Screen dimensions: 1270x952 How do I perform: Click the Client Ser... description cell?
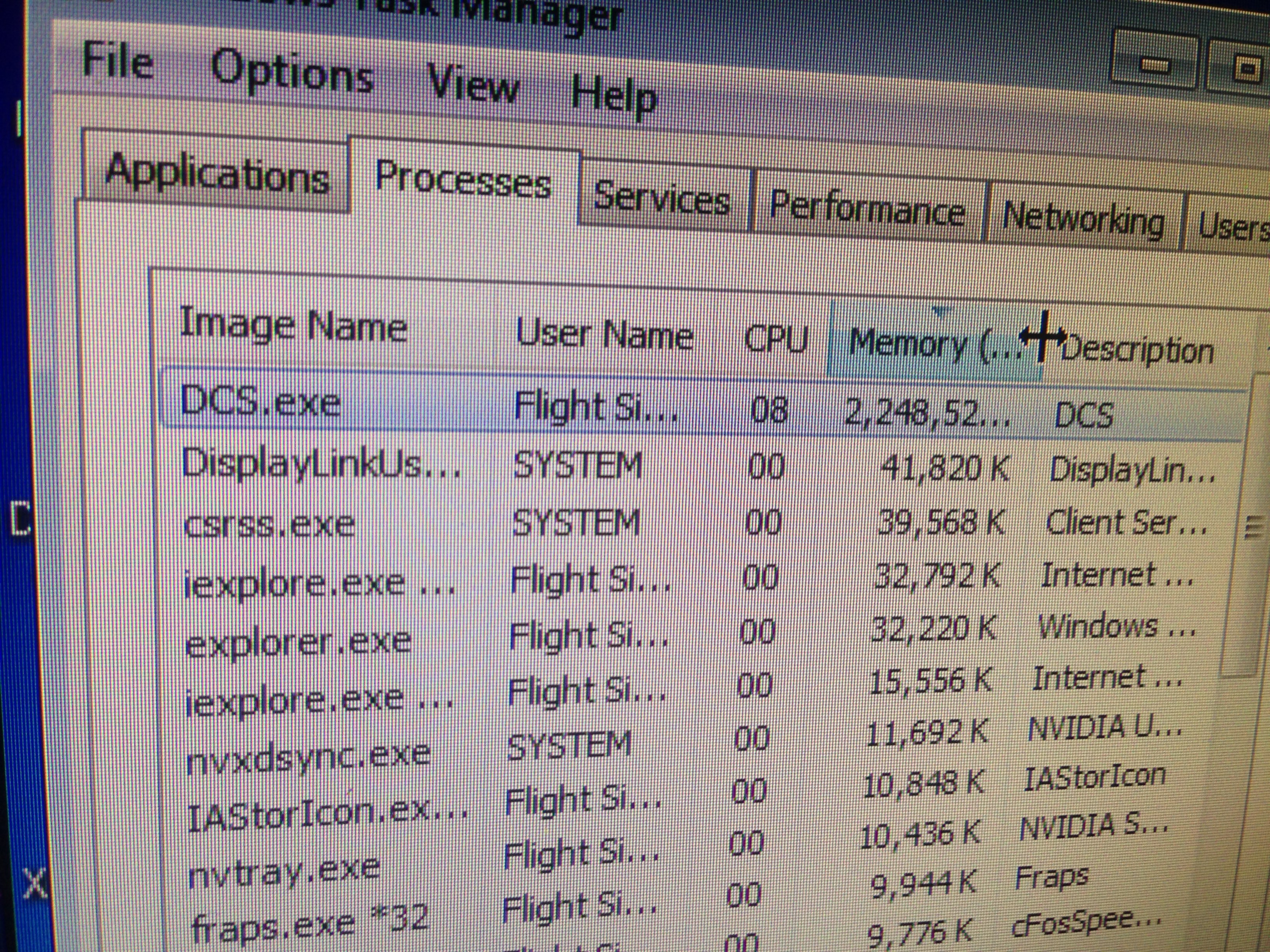pyautogui.click(x=1126, y=523)
